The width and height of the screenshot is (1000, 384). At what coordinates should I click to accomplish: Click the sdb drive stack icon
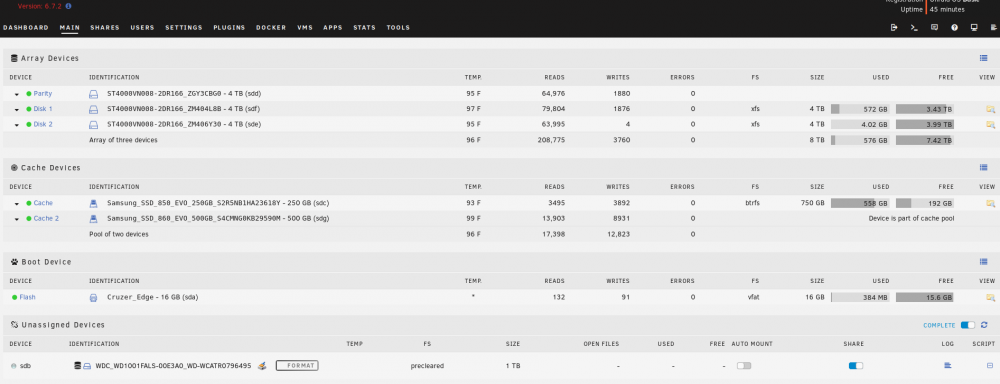point(78,366)
